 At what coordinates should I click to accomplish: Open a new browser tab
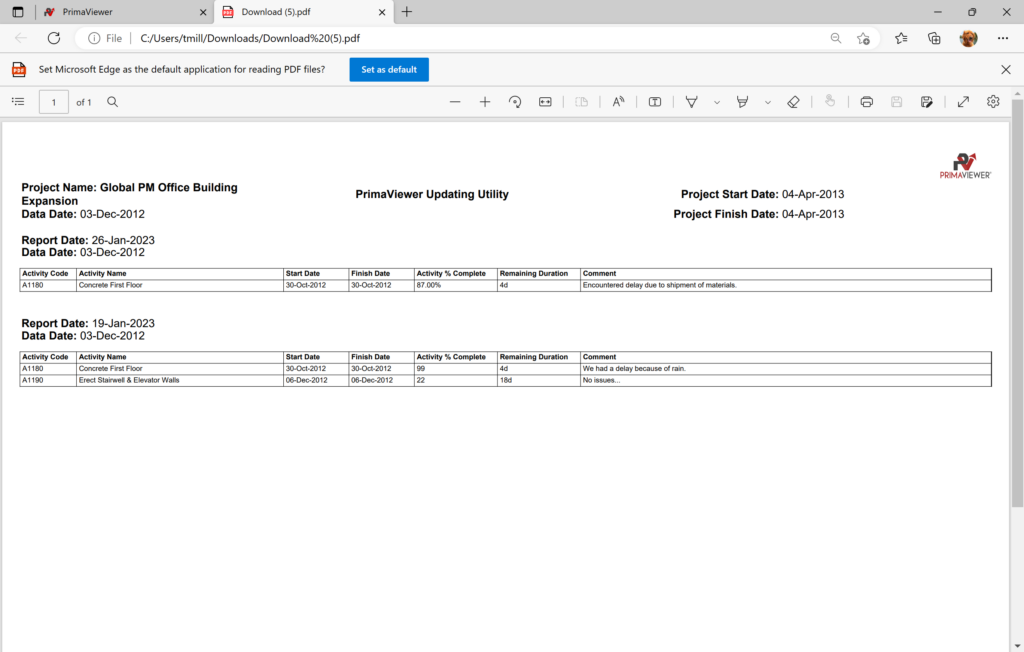click(x=407, y=12)
